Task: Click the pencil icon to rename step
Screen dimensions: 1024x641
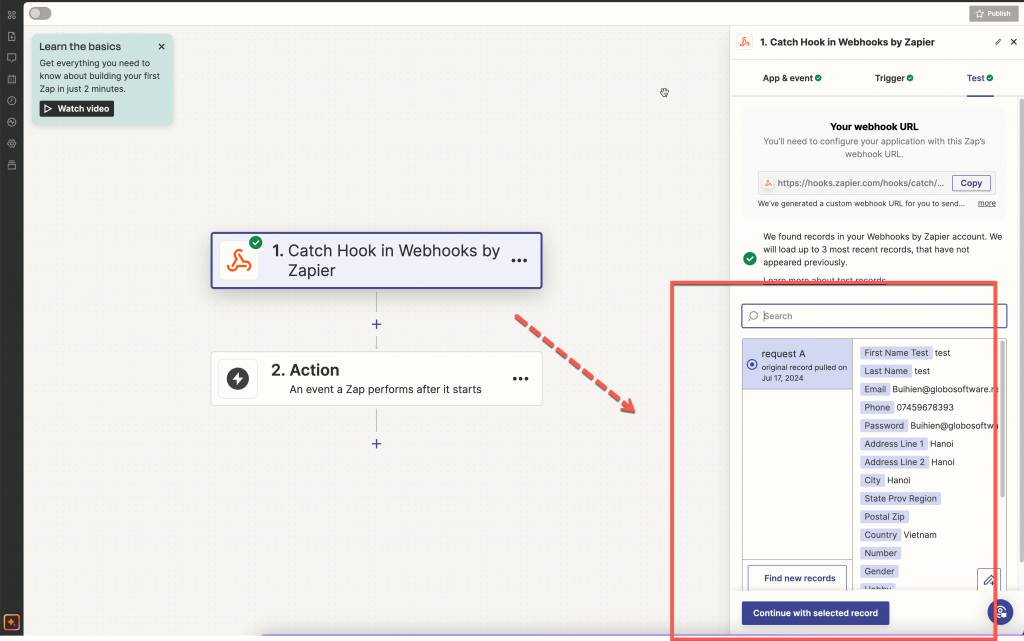Action: [x=997, y=42]
